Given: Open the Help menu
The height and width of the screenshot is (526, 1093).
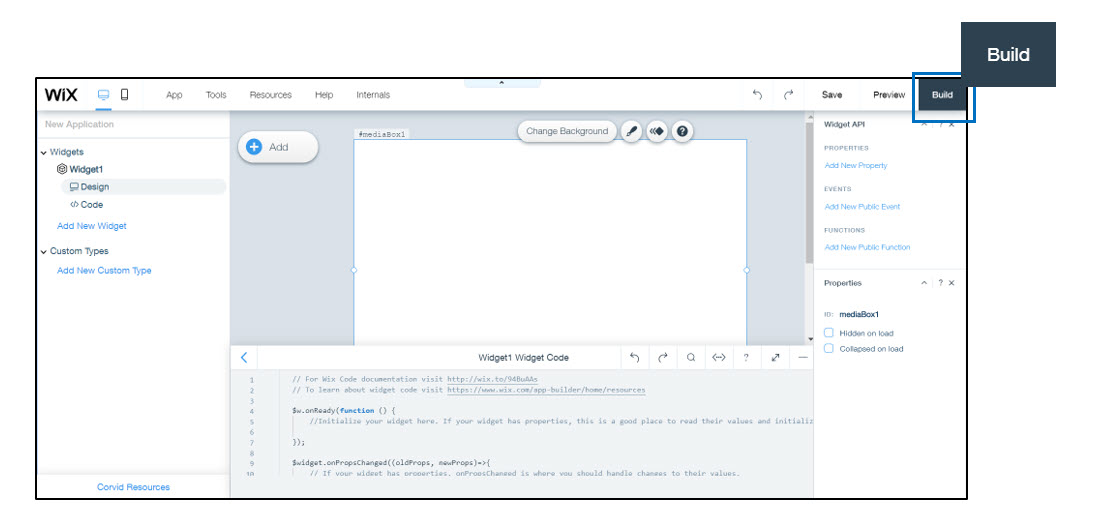Looking at the screenshot, I should click(x=324, y=95).
